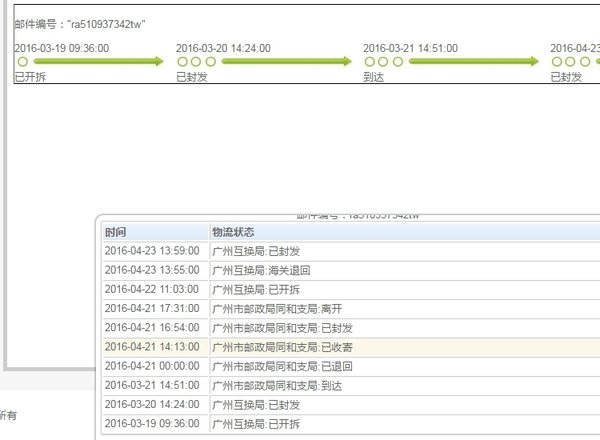Click the mail number "ra510937342tw" label

(x=80, y=24)
